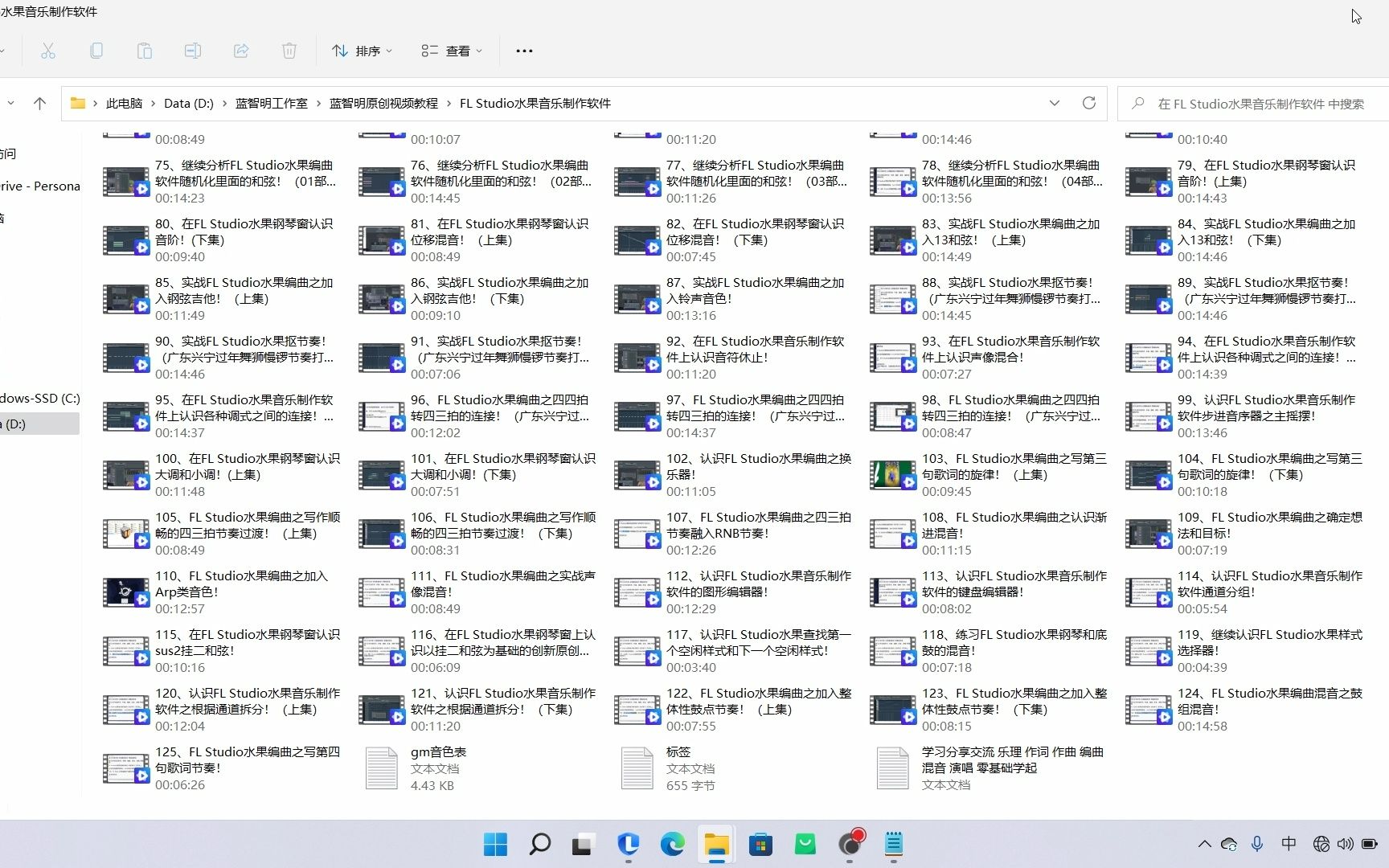Select the file '102、认识FL Studio水果编曲之换乐器'
Viewport: 1389px width, 868px height.
click(x=733, y=474)
